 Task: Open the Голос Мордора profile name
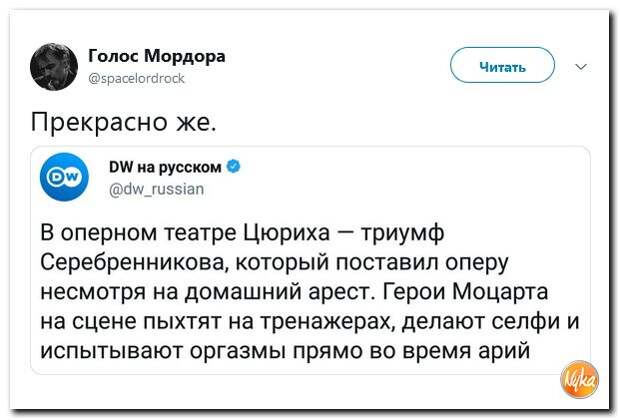[156, 56]
